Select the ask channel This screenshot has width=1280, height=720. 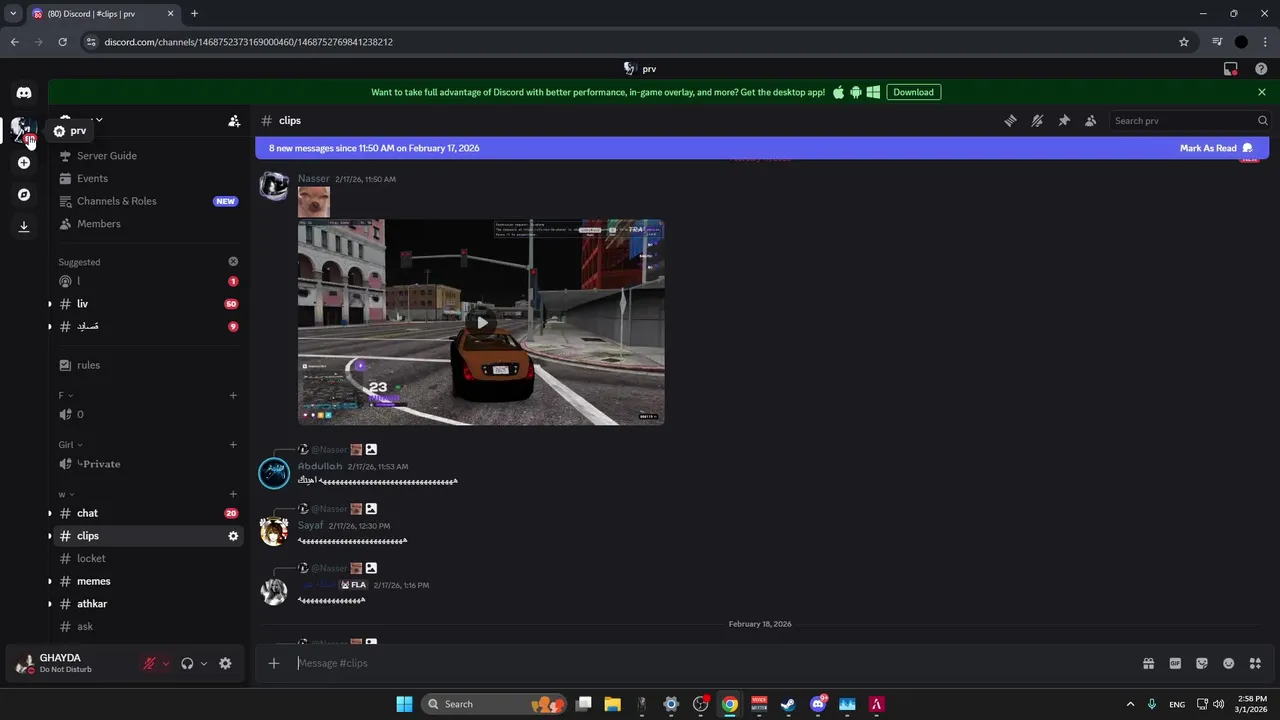point(148,627)
